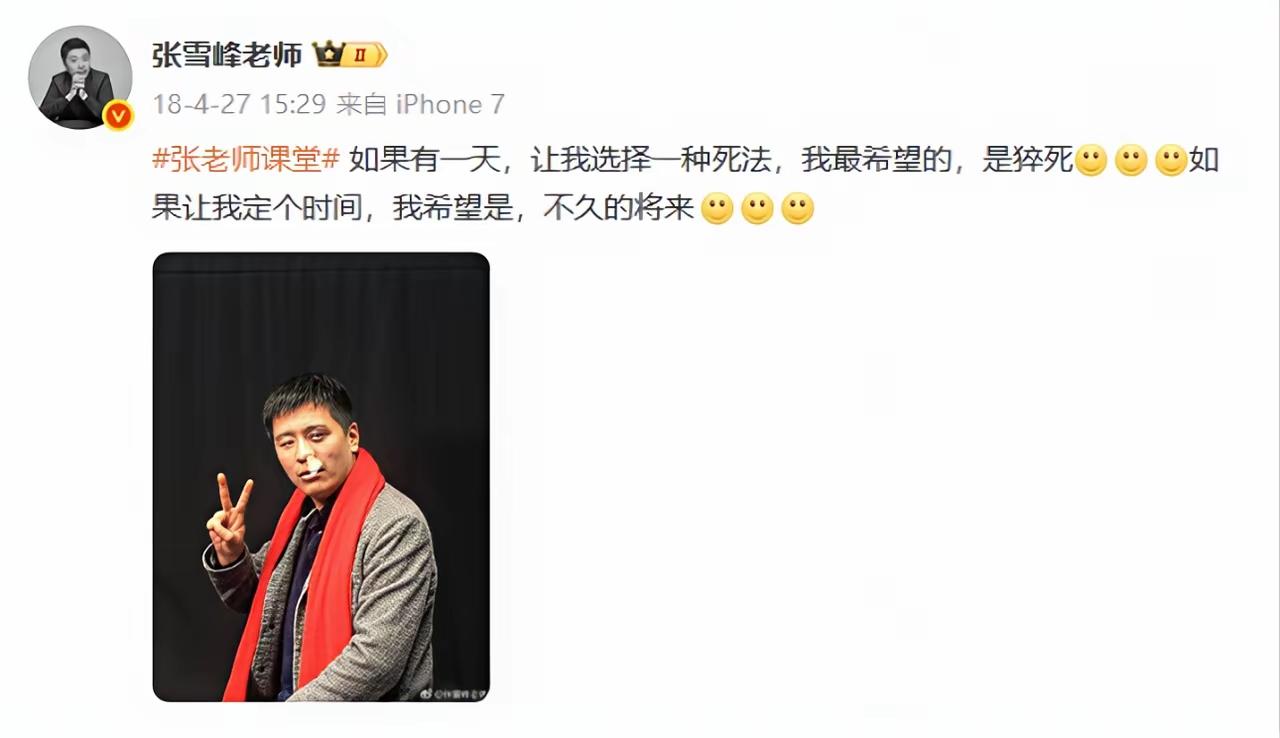Click the orange verified V badge

(x=119, y=115)
